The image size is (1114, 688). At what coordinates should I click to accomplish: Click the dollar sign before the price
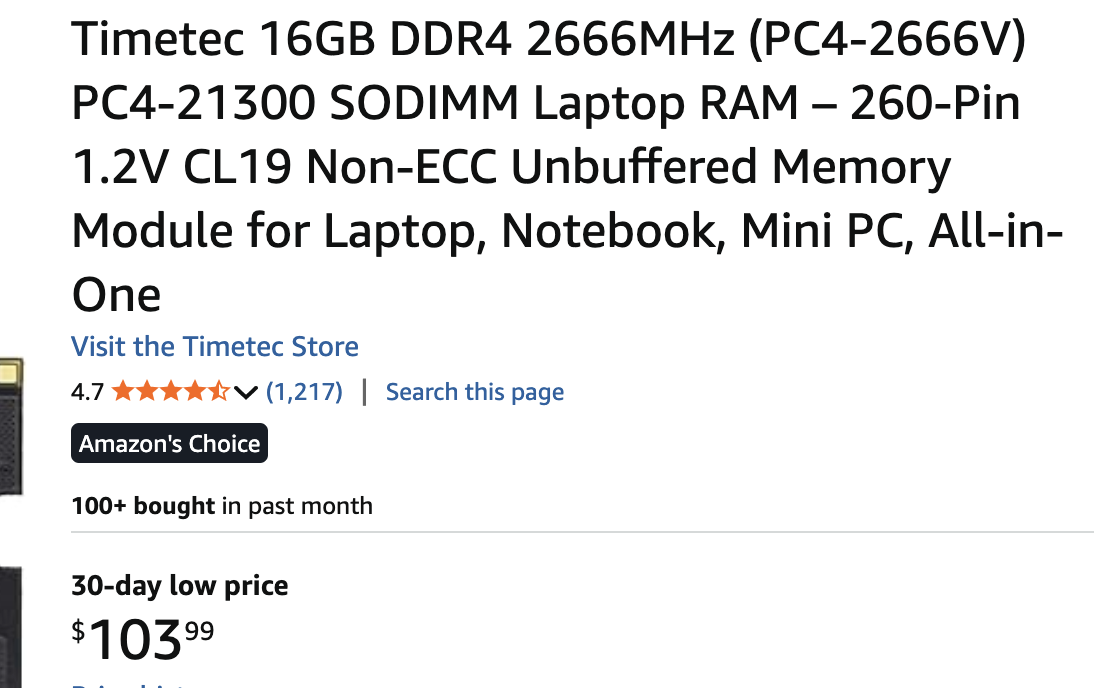[x=78, y=630]
